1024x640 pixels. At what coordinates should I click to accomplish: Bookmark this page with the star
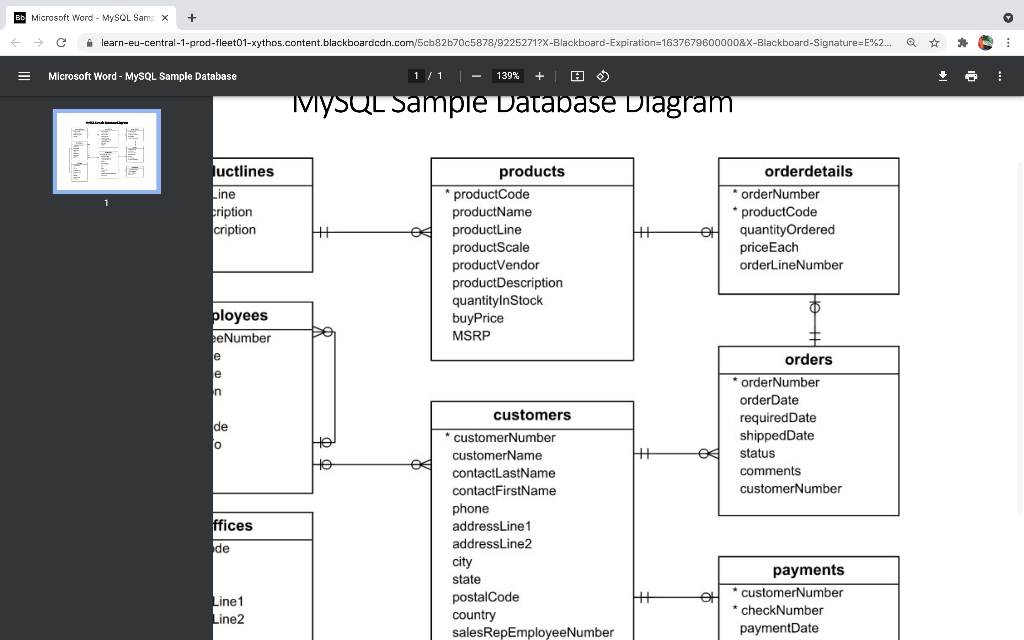point(931,43)
